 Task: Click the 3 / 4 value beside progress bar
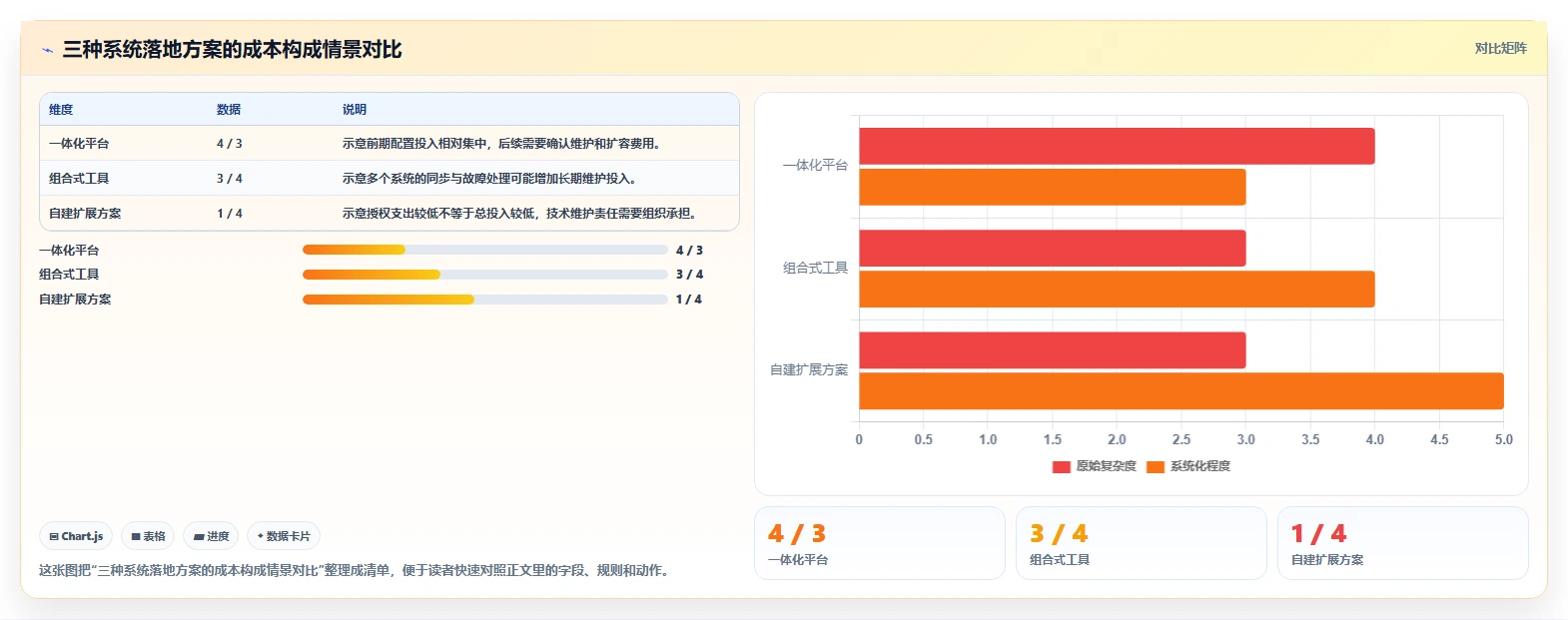pos(689,275)
